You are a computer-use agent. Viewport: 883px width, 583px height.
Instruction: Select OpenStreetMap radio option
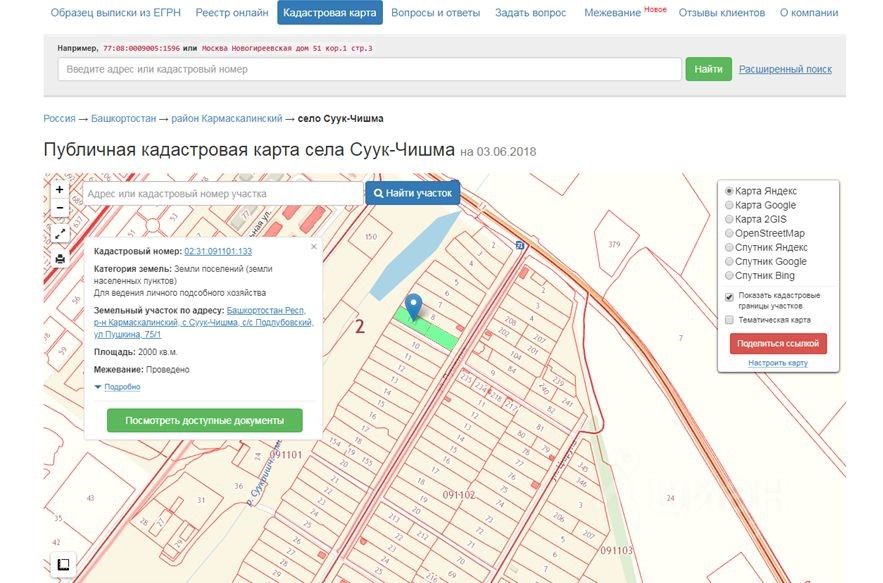coord(729,233)
